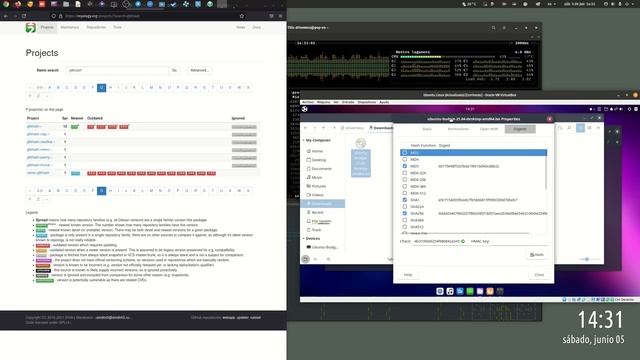Open Repositories in Repology navigation
Viewport: 640px width, 360px height.
tap(96, 27)
